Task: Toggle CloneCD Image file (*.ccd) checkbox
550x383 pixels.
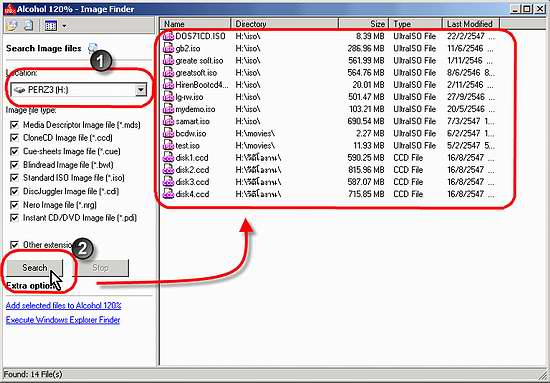Action: click(14, 138)
